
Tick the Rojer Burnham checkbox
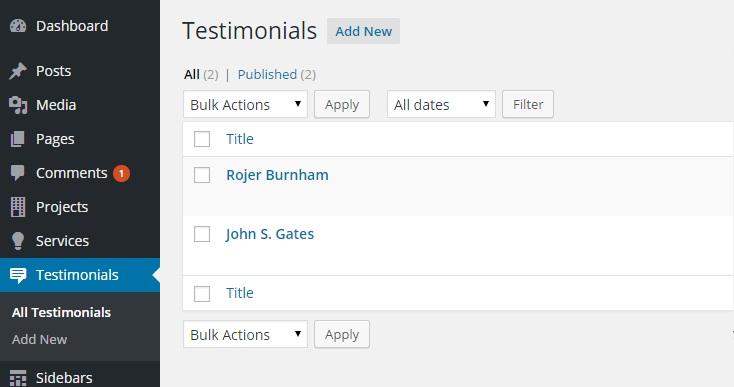202,175
